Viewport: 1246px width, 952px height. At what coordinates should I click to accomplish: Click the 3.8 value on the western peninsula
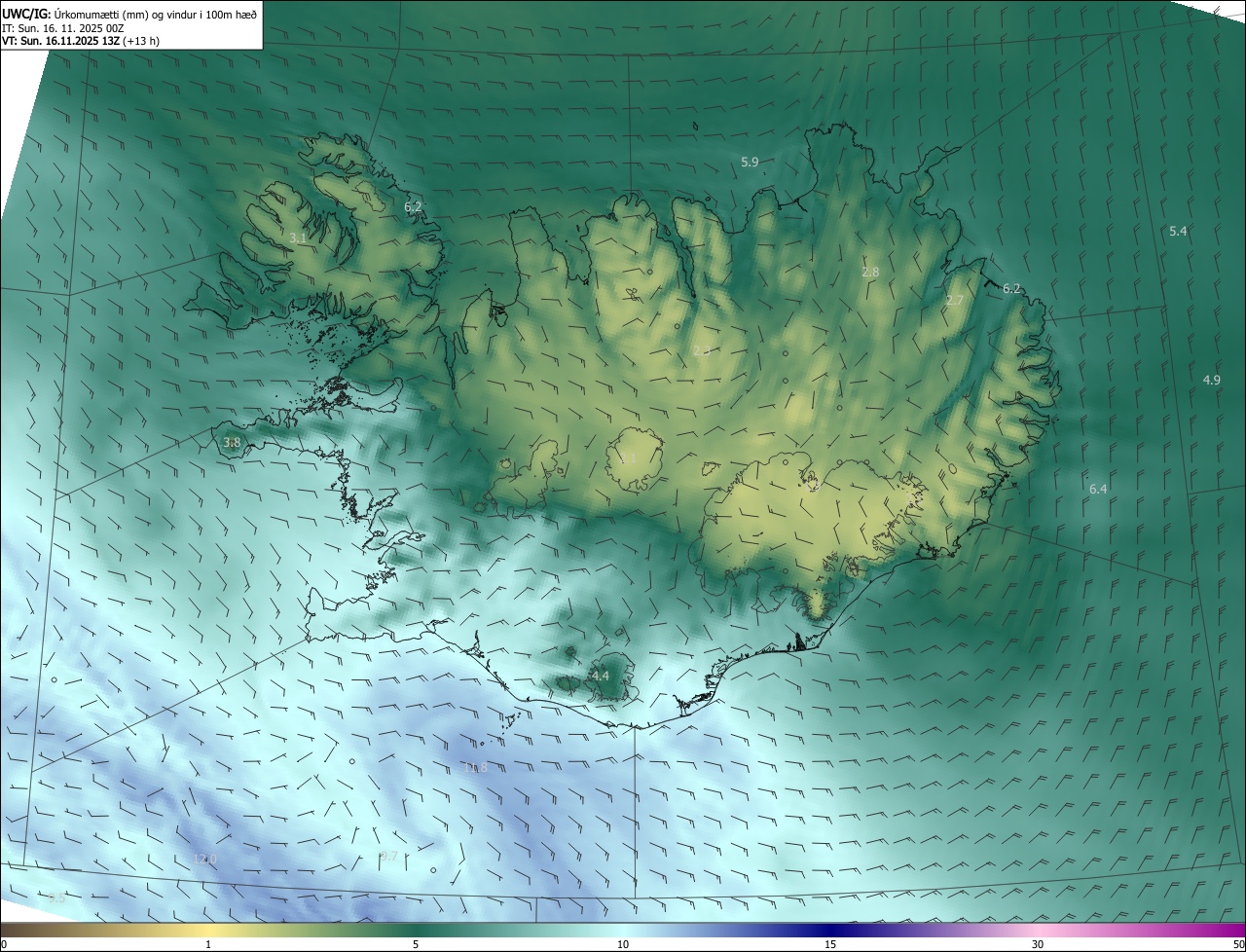pos(232,443)
